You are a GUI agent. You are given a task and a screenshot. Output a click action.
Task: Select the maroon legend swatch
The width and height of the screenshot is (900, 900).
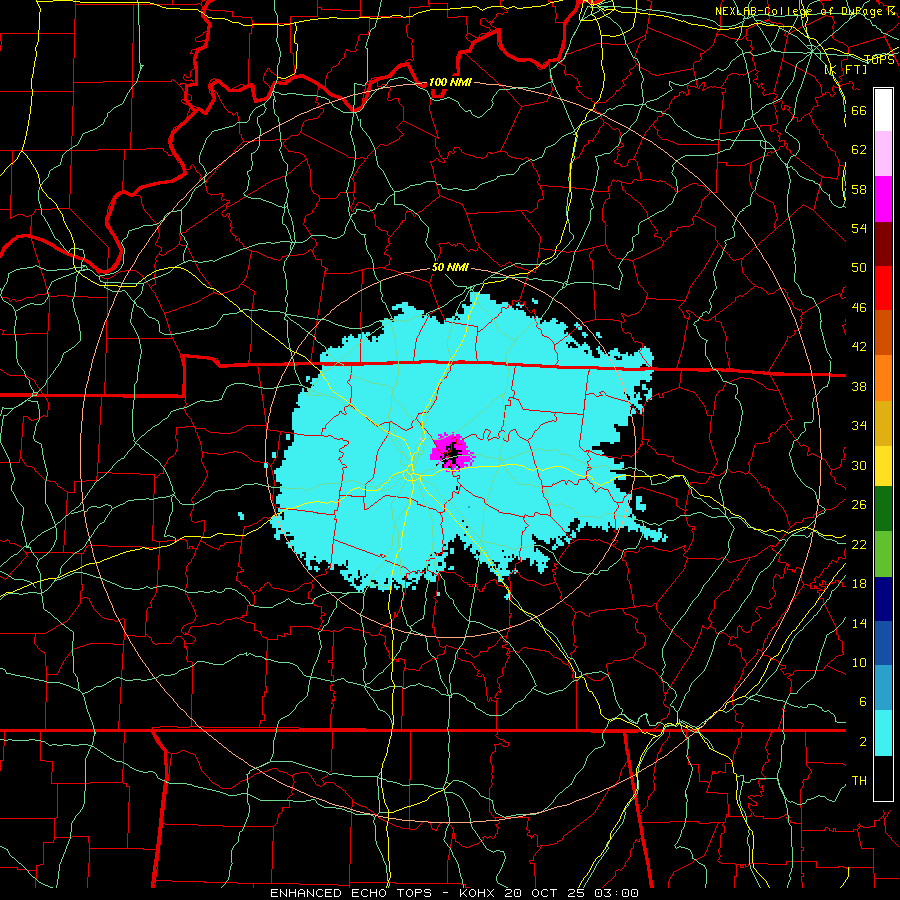883,244
